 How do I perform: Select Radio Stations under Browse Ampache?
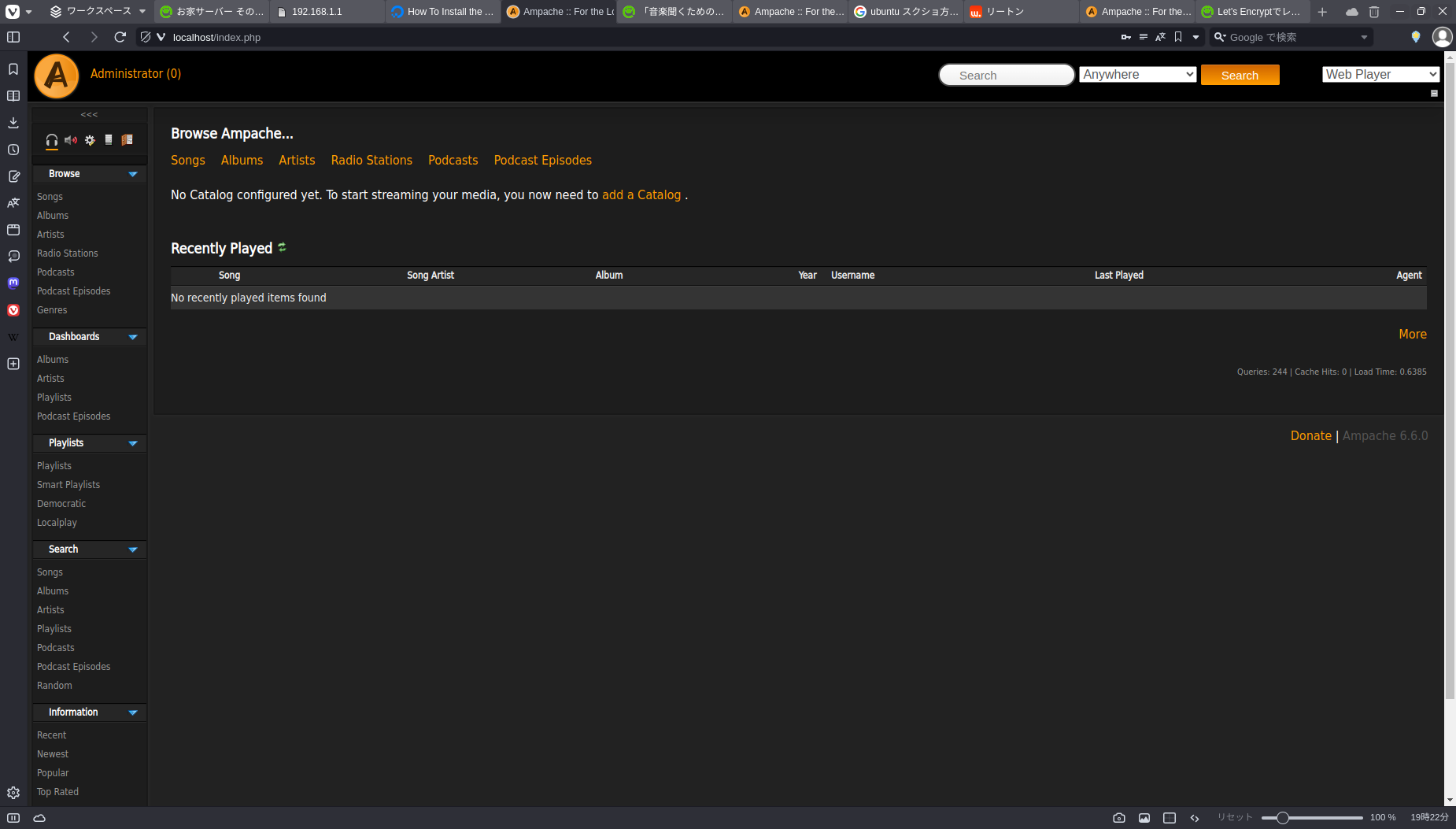[x=371, y=160]
